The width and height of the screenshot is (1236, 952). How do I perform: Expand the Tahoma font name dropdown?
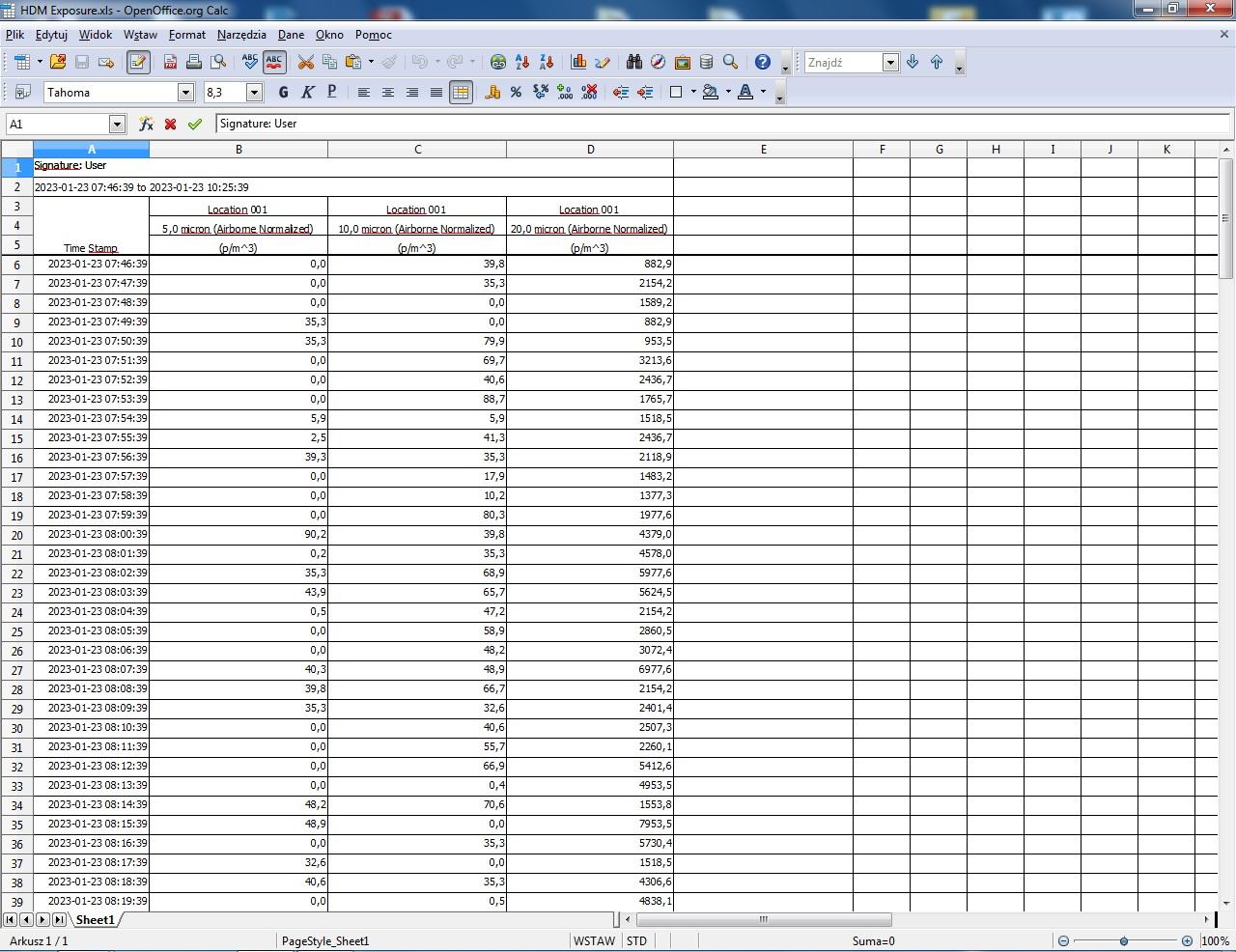[x=185, y=93]
